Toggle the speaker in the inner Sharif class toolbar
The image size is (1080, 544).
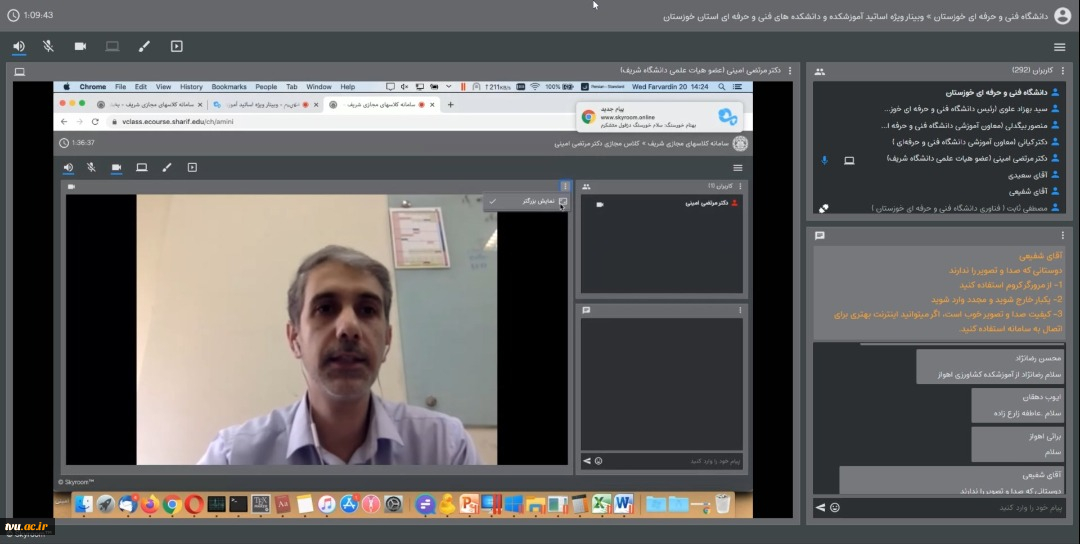click(x=68, y=167)
